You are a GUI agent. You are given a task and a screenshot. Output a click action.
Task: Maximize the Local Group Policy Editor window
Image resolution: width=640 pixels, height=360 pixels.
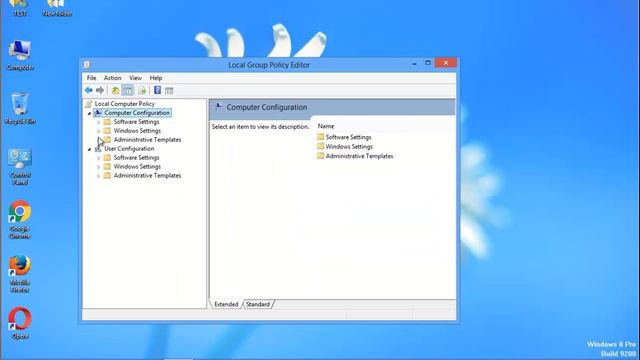[428, 63]
